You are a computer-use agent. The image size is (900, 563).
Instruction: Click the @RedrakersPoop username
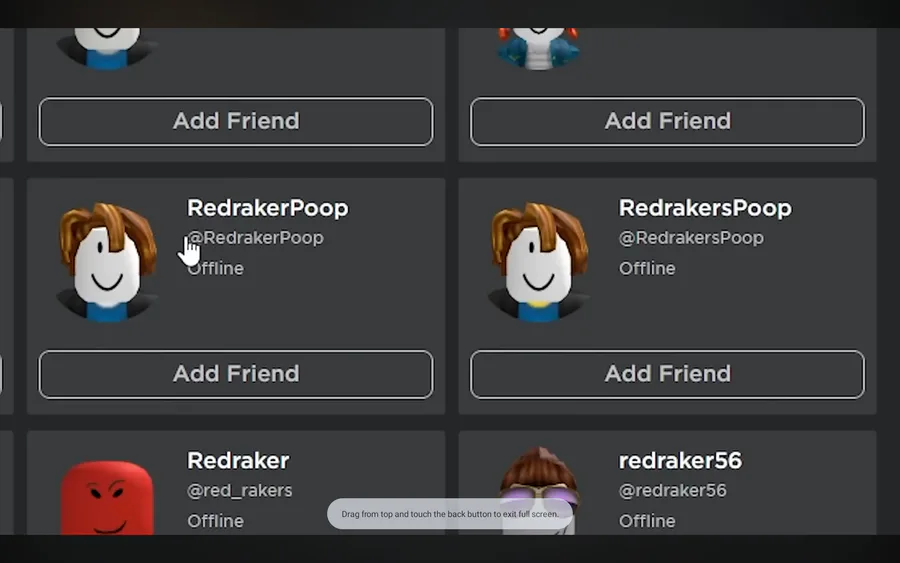691,238
